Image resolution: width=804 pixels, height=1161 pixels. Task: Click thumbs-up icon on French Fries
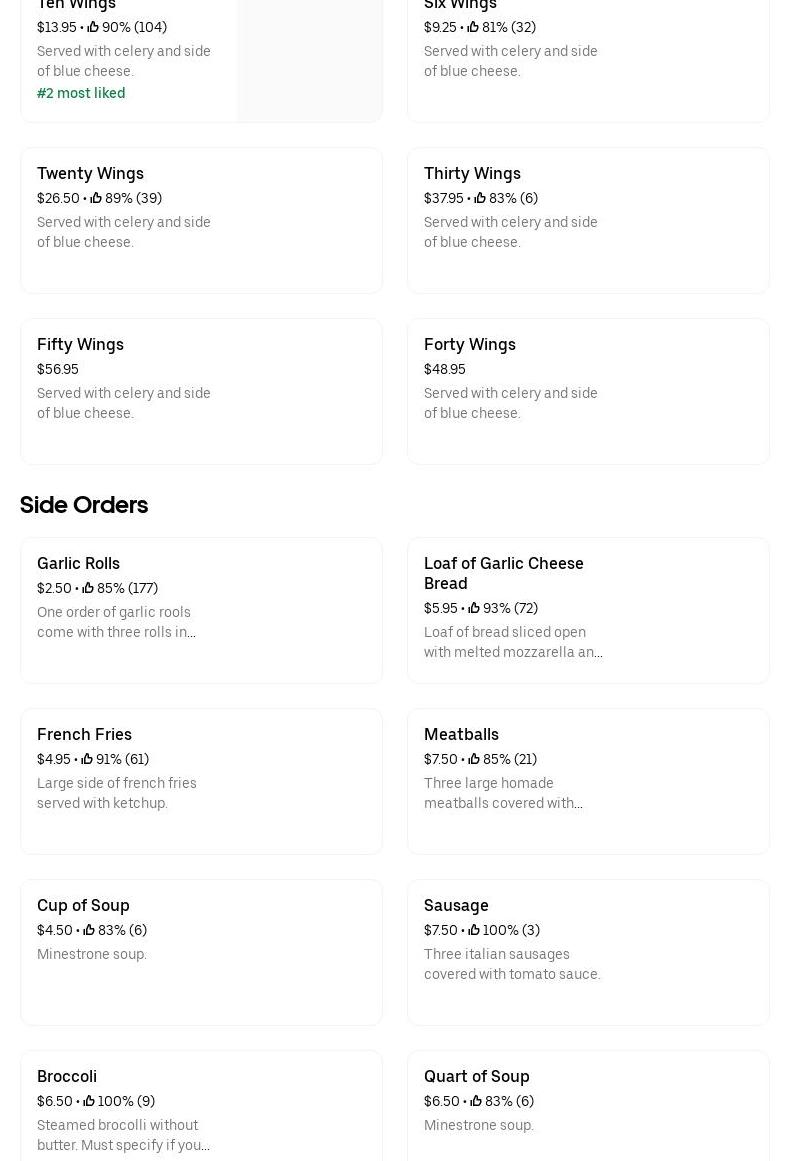[87, 759]
